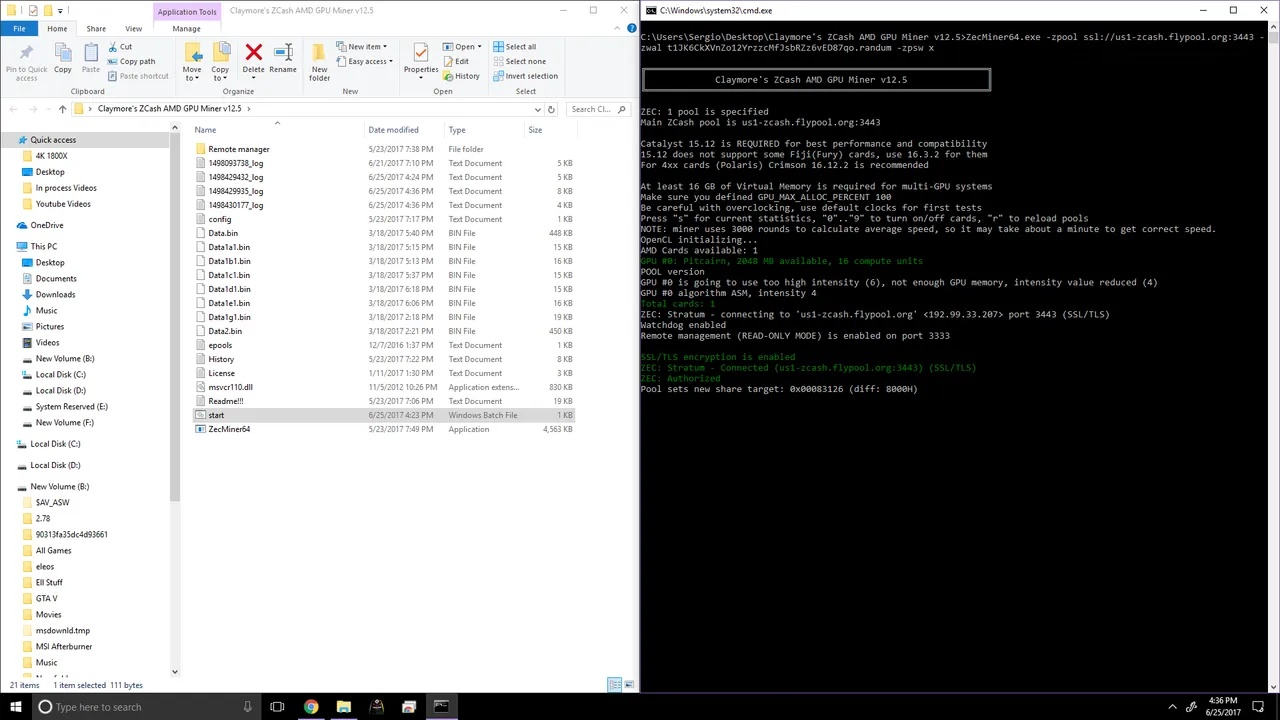Open File Explorer from the taskbar
The width and height of the screenshot is (1280, 720).
(x=343, y=707)
